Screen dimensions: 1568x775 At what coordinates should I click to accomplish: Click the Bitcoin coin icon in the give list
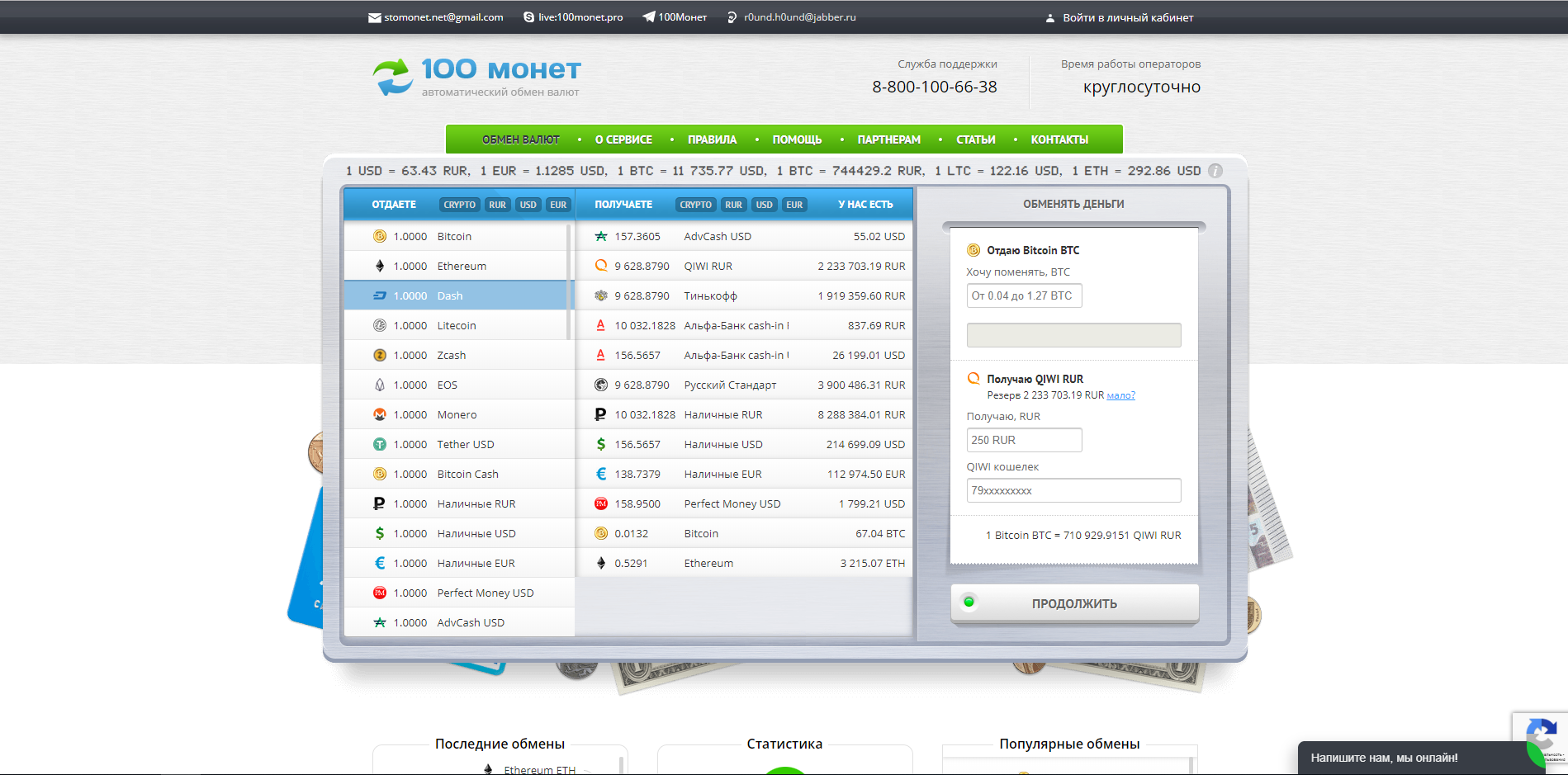coord(380,236)
